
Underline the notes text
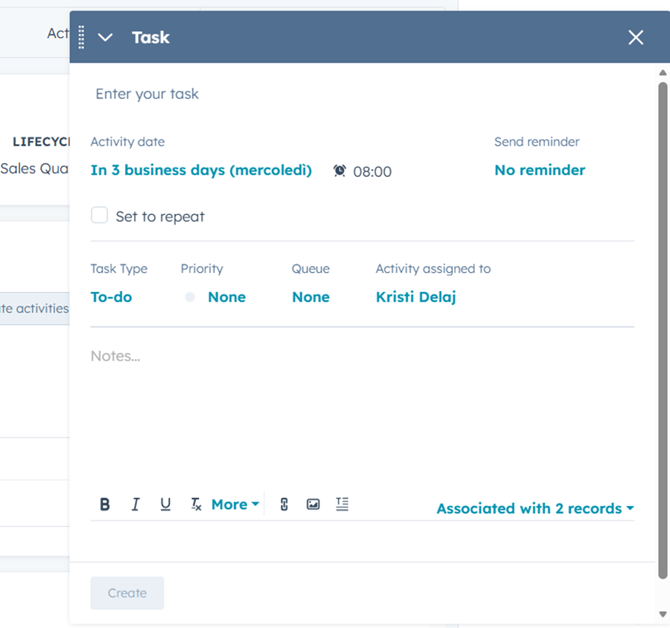(x=165, y=505)
